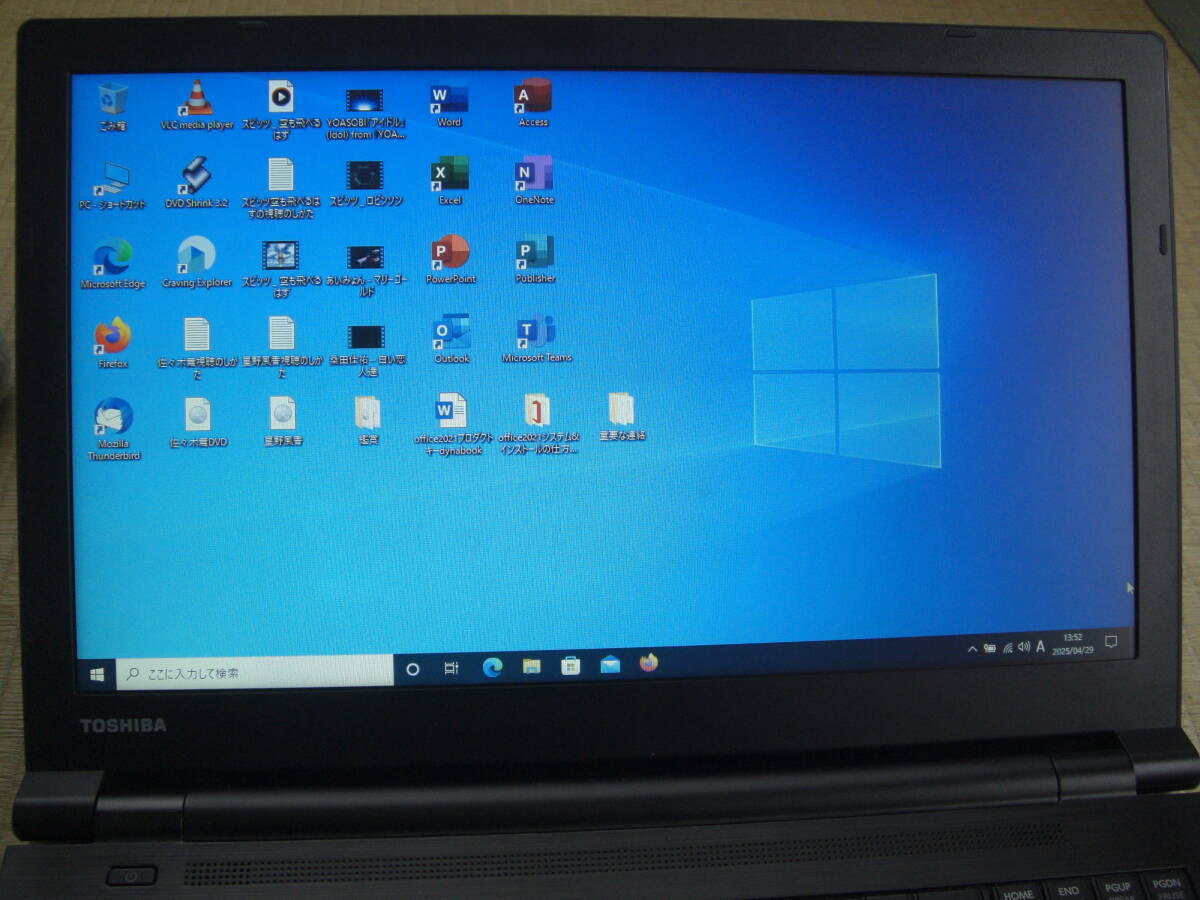
Task: Launch Microsoft Edge from the taskbar
Action: click(492, 667)
